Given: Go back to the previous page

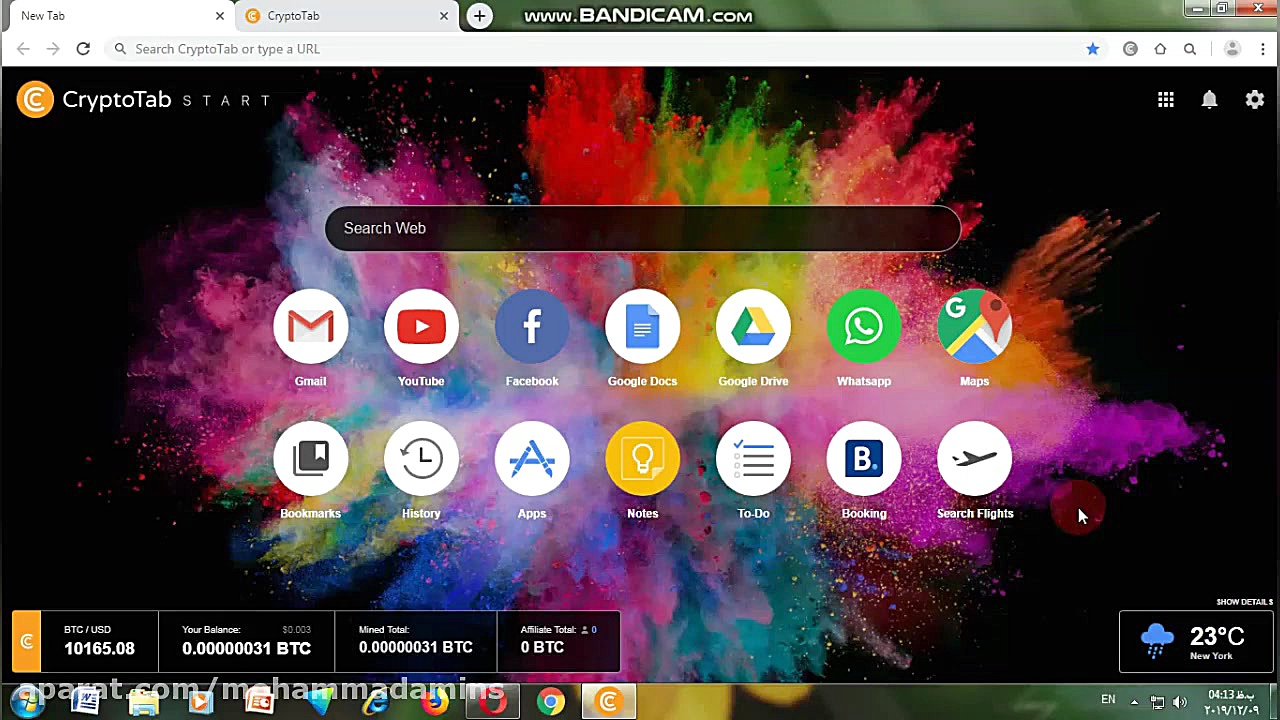Looking at the screenshot, I should click(x=23, y=49).
